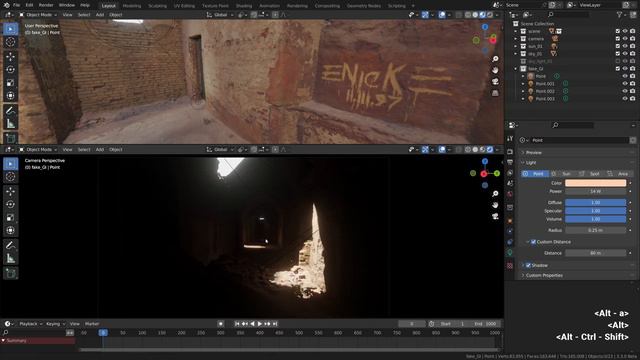Select the Cursor tool in top viewport
Image resolution: width=640 pixels, height=360 pixels.
point(11,42)
